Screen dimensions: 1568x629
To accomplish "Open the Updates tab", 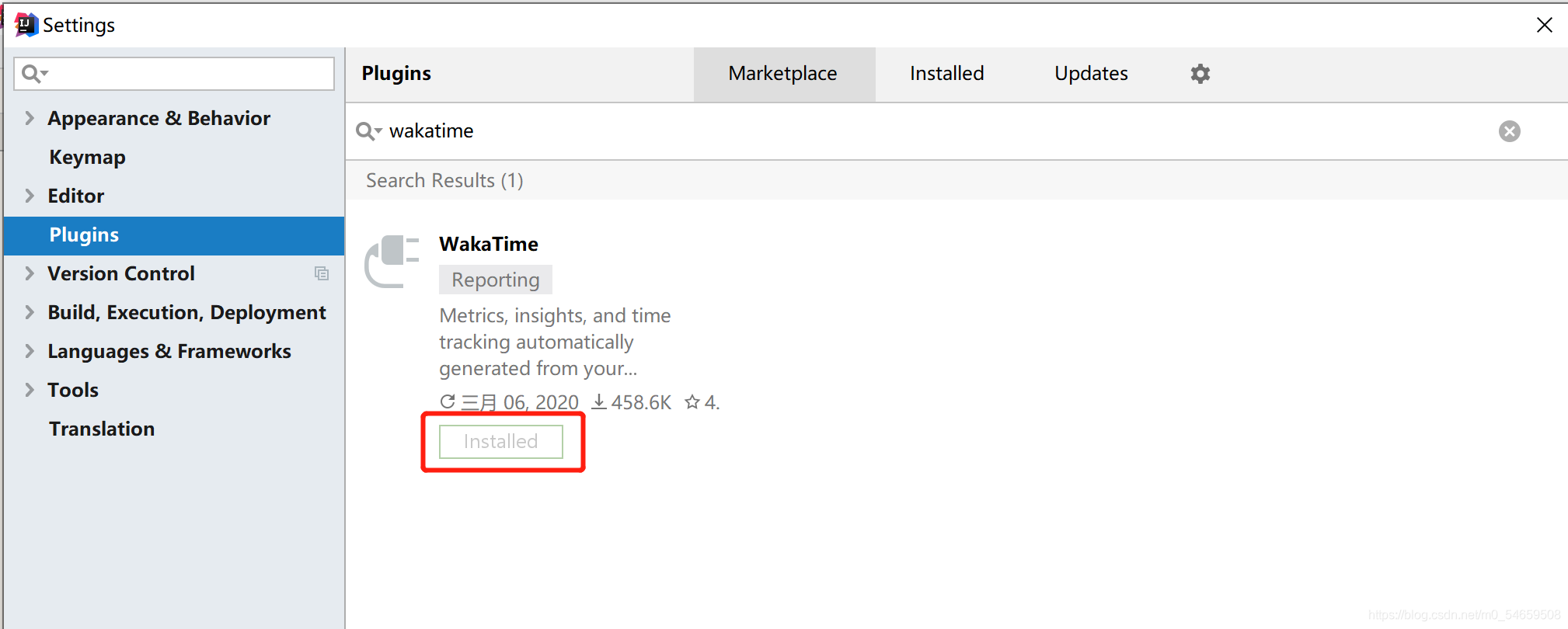I will [1091, 74].
